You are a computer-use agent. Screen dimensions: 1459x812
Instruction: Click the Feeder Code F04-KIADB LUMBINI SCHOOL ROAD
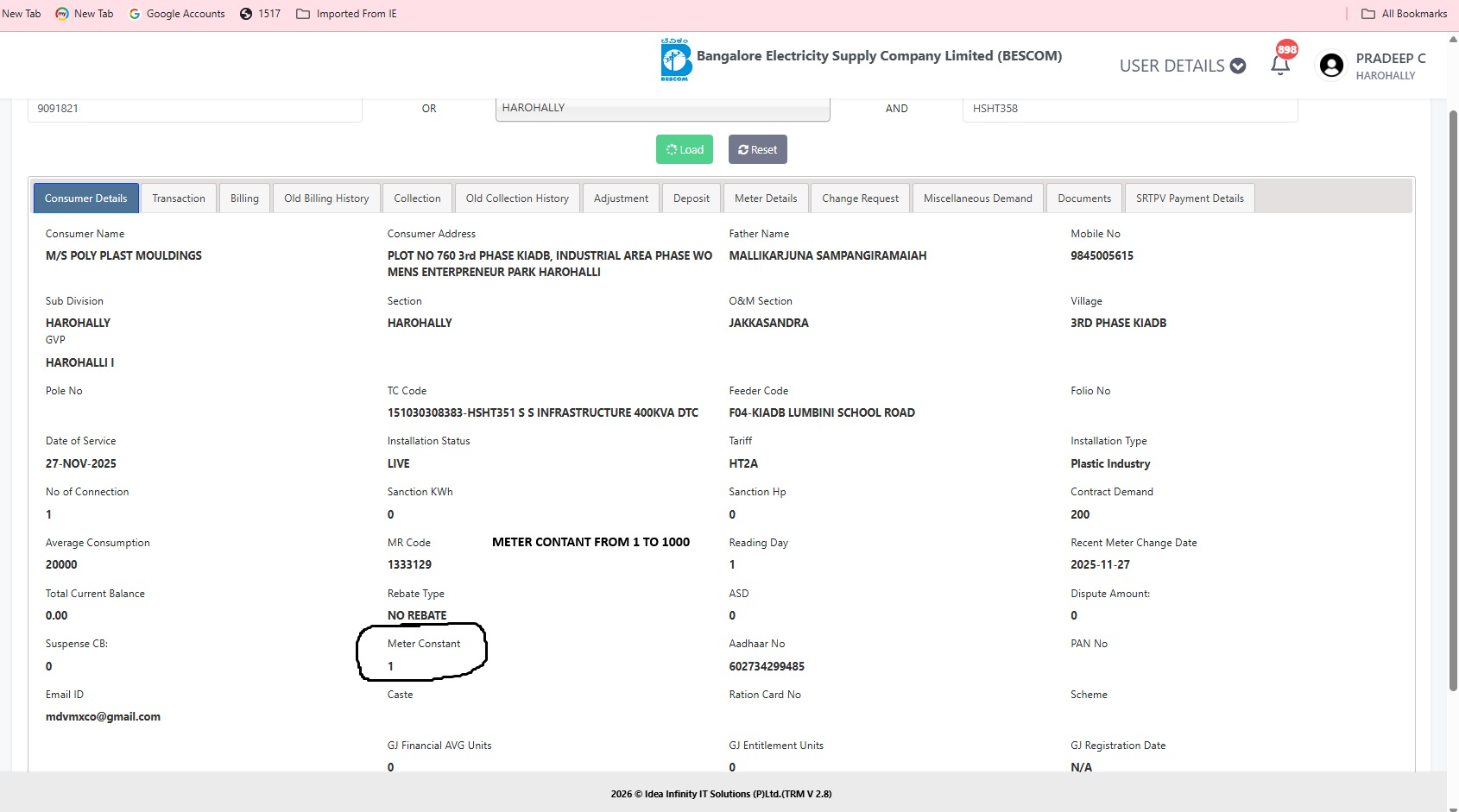(x=822, y=412)
